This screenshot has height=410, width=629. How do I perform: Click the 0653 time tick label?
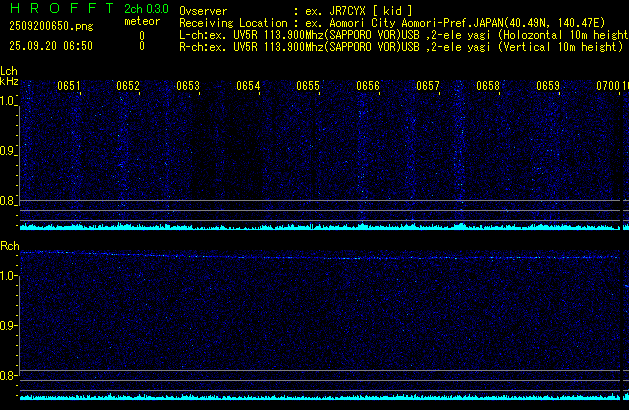click(x=188, y=86)
